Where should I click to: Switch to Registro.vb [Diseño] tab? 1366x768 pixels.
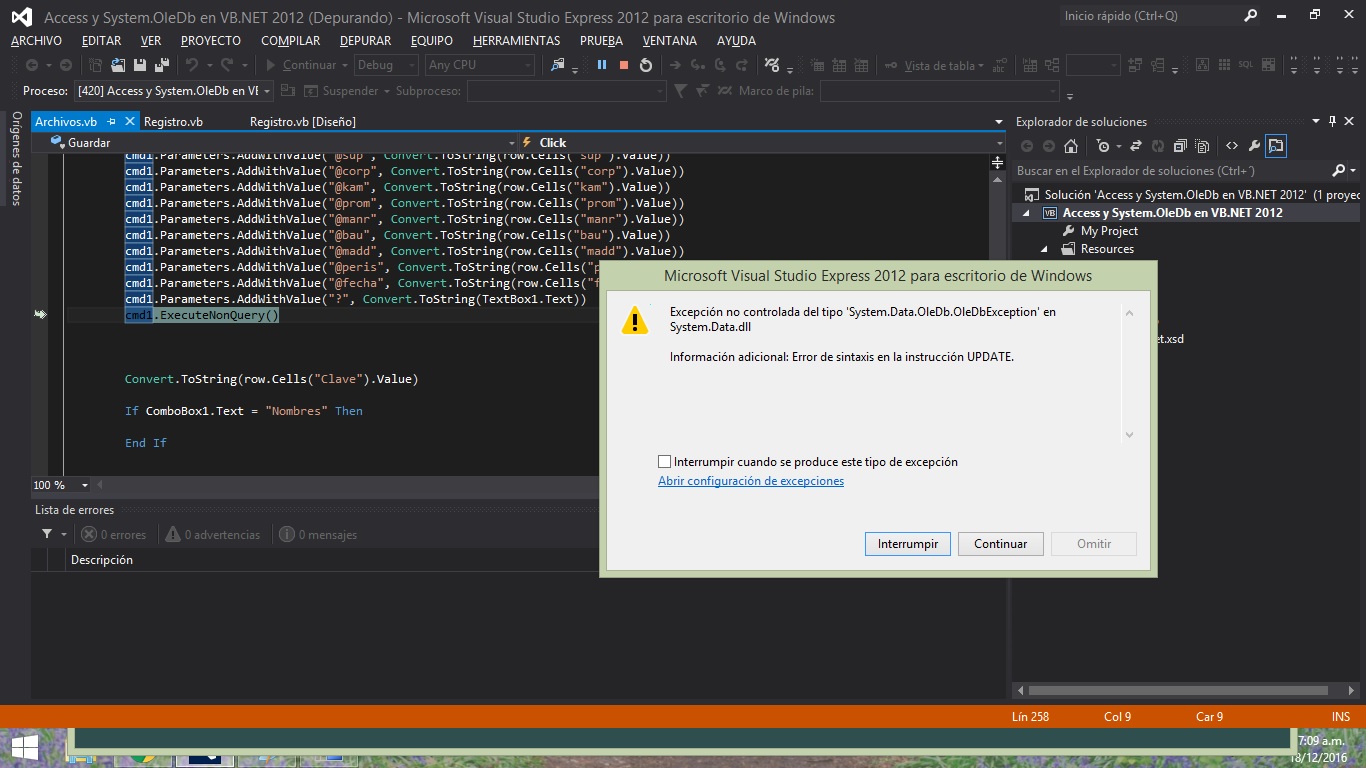point(303,122)
